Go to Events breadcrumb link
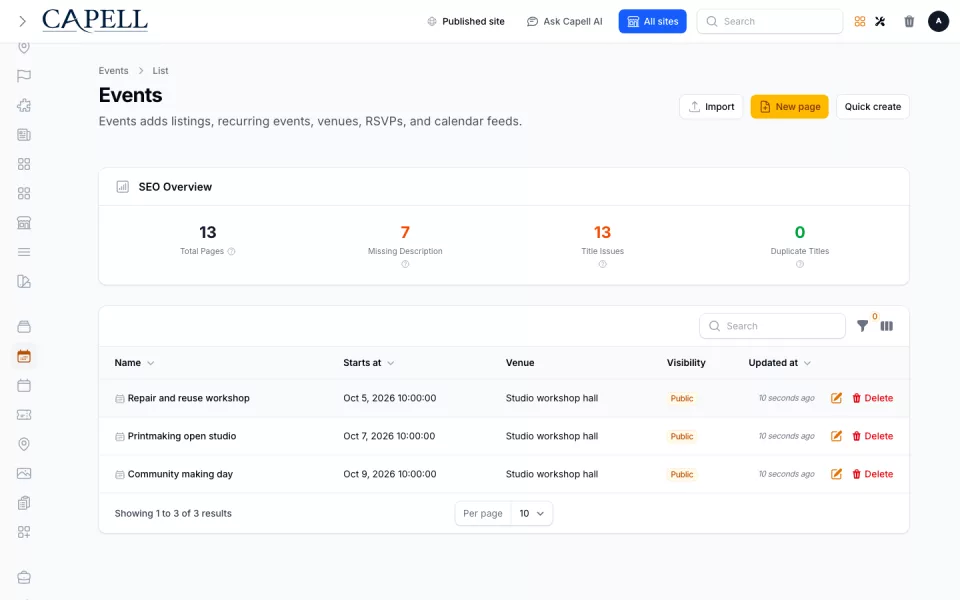The height and width of the screenshot is (600, 960). (x=113, y=70)
